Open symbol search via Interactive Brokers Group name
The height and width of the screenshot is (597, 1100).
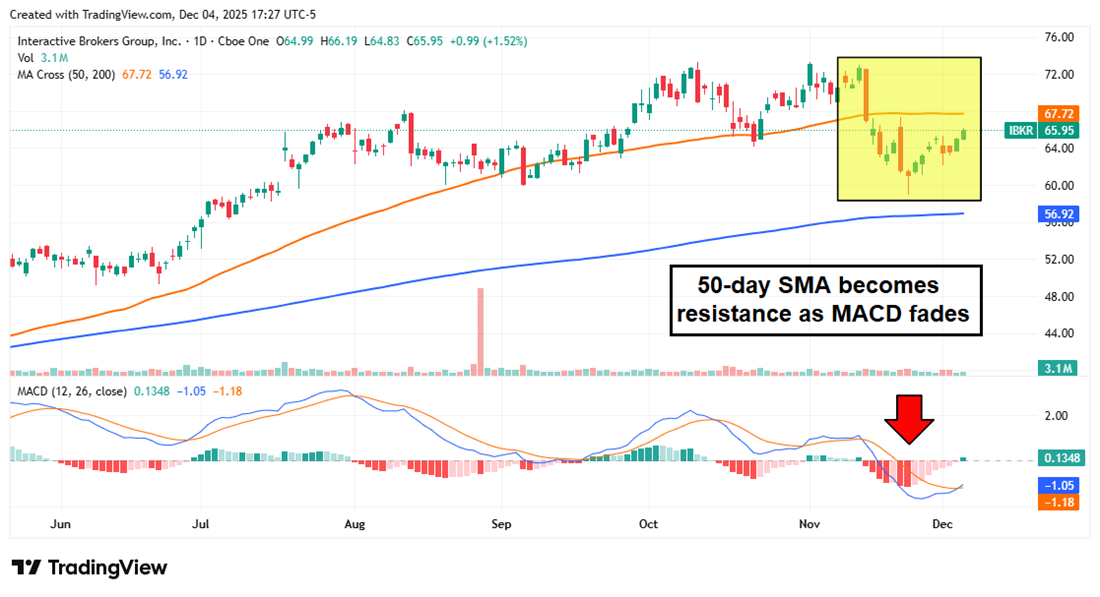(x=100, y=41)
